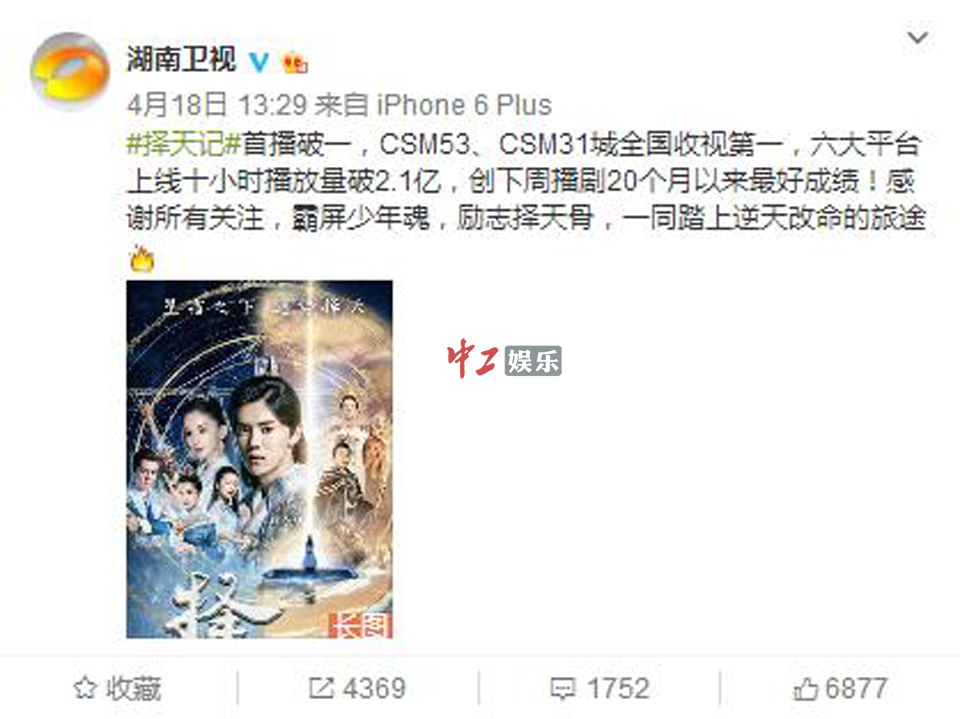Click the 1752 comment count
Image resolution: width=960 pixels, height=719 pixels.
[618, 689]
